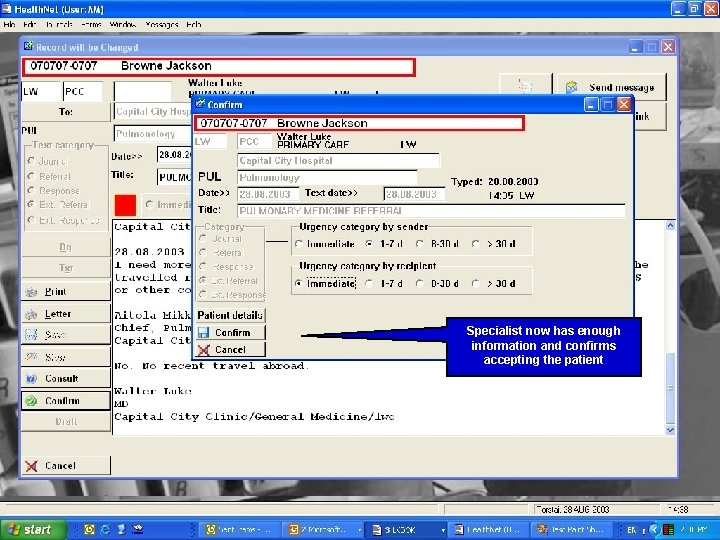This screenshot has height=540, width=720.
Task: Click patient name field in Confirm dialog
Action: click(x=359, y=123)
